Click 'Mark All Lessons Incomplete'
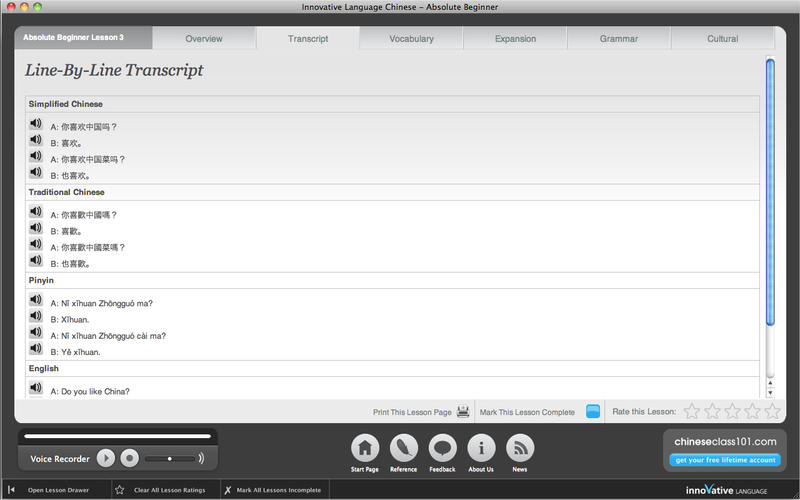Viewport: 800px width, 500px height. tap(279, 490)
